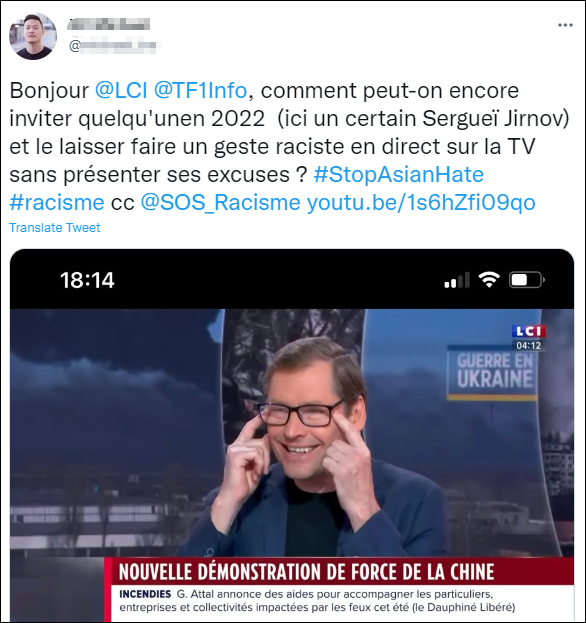The height and width of the screenshot is (623, 586).
Task: Open the tweet author's profile picture
Action: pyautogui.click(x=33, y=36)
